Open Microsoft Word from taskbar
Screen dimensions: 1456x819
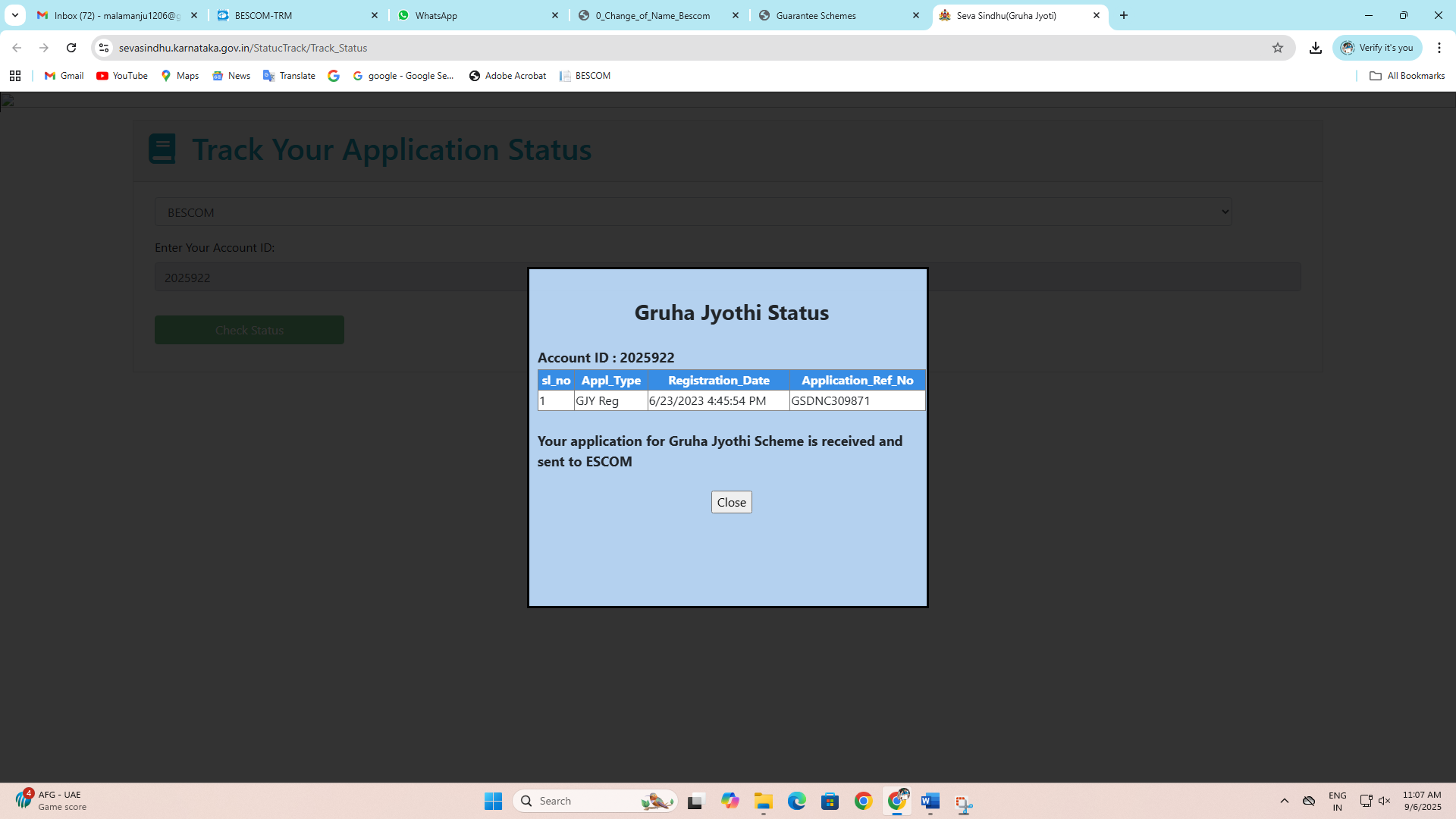[930, 801]
